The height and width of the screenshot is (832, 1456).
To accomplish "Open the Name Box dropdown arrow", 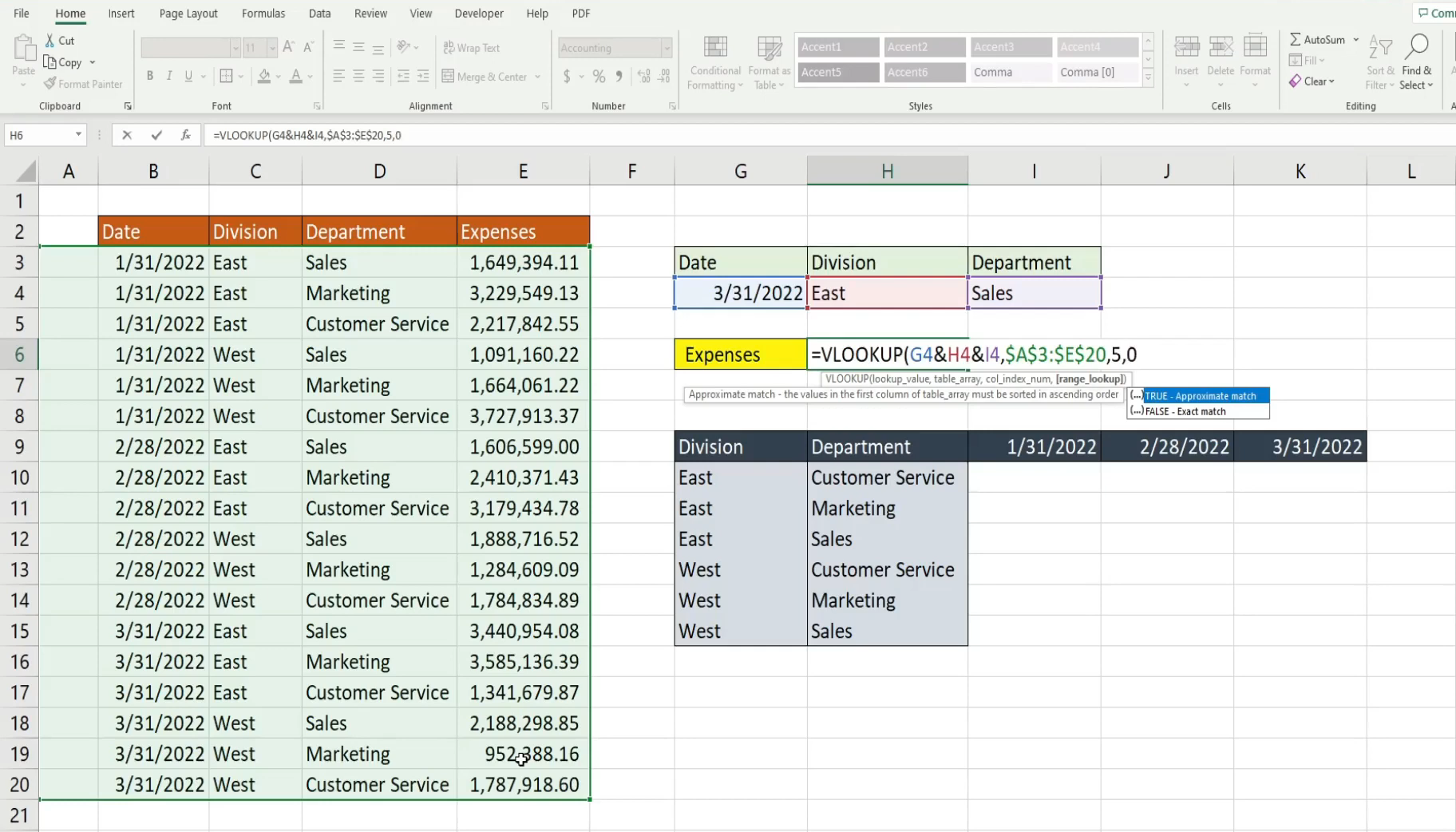I will point(78,135).
